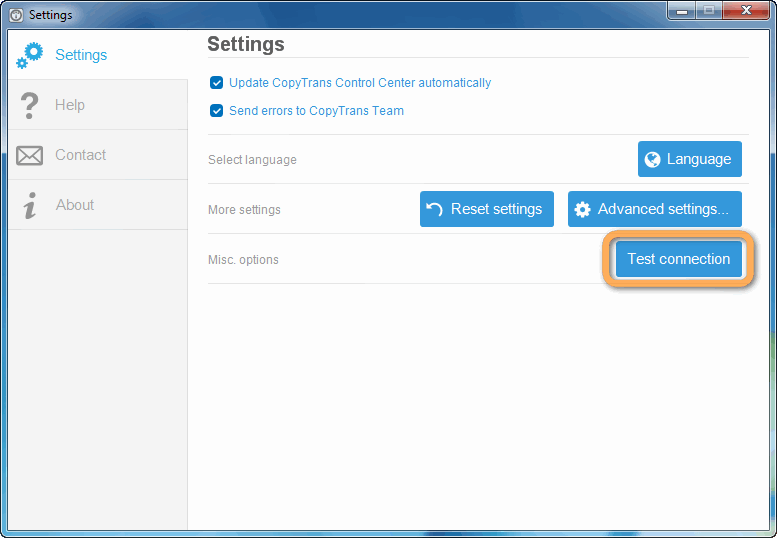Open the Settings tab label

pos(81,54)
